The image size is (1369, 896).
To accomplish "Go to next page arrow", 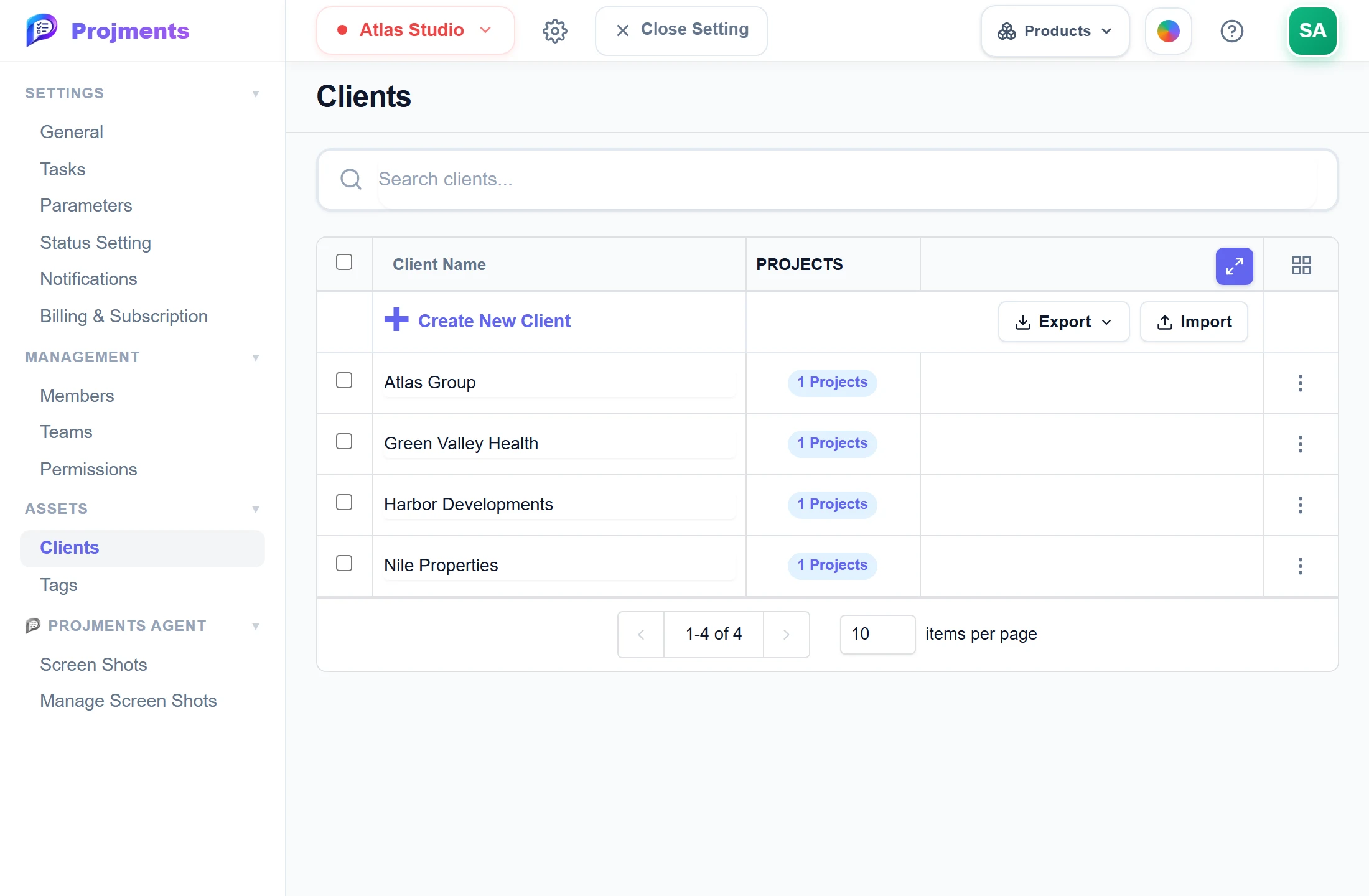I will 786,634.
